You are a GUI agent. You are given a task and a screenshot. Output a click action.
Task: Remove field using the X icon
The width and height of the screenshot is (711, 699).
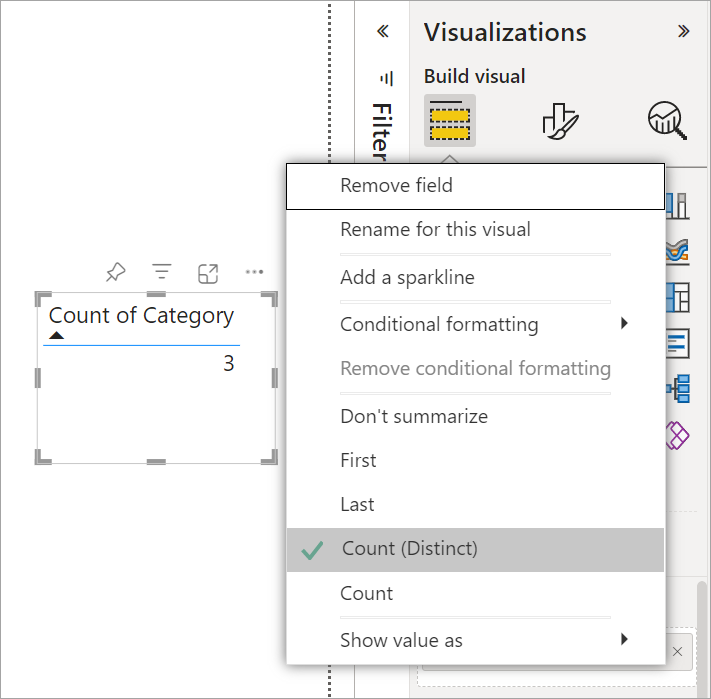pyautogui.click(x=677, y=651)
